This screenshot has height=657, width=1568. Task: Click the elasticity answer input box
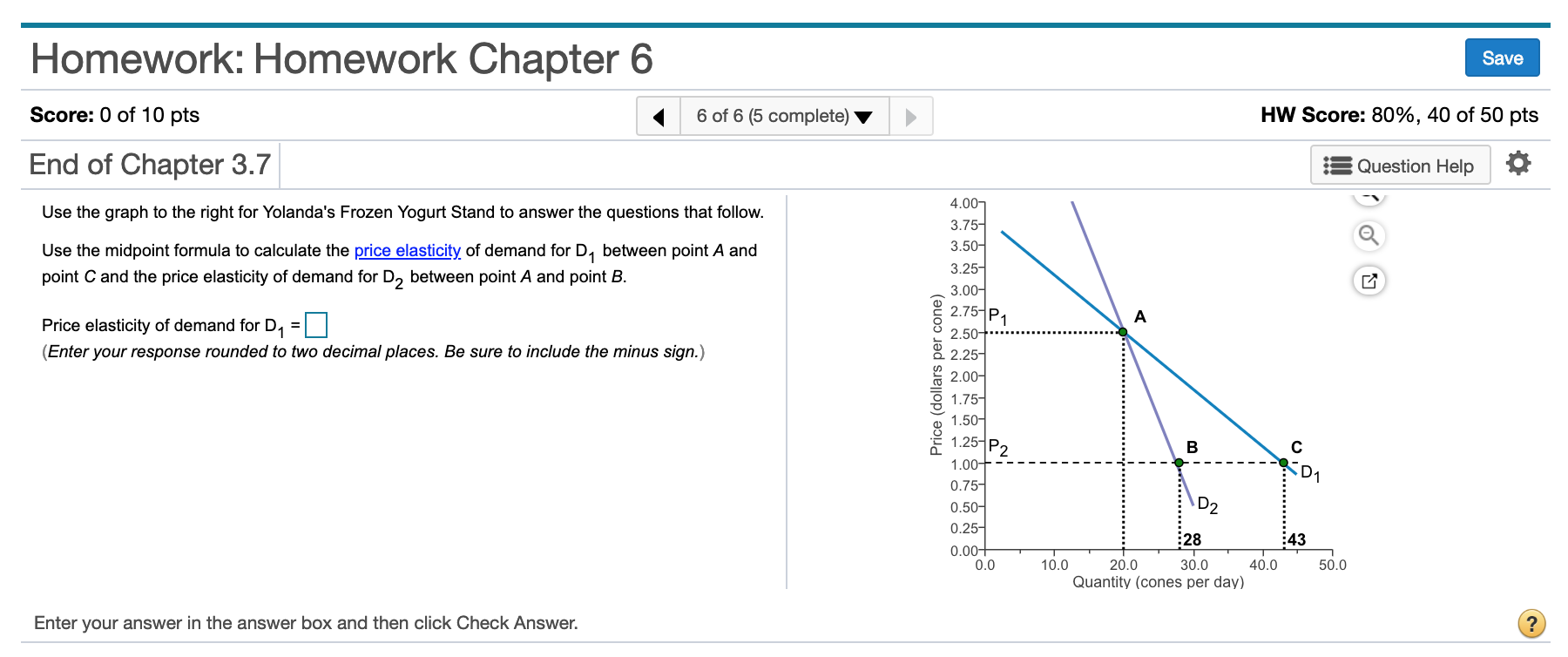[318, 324]
